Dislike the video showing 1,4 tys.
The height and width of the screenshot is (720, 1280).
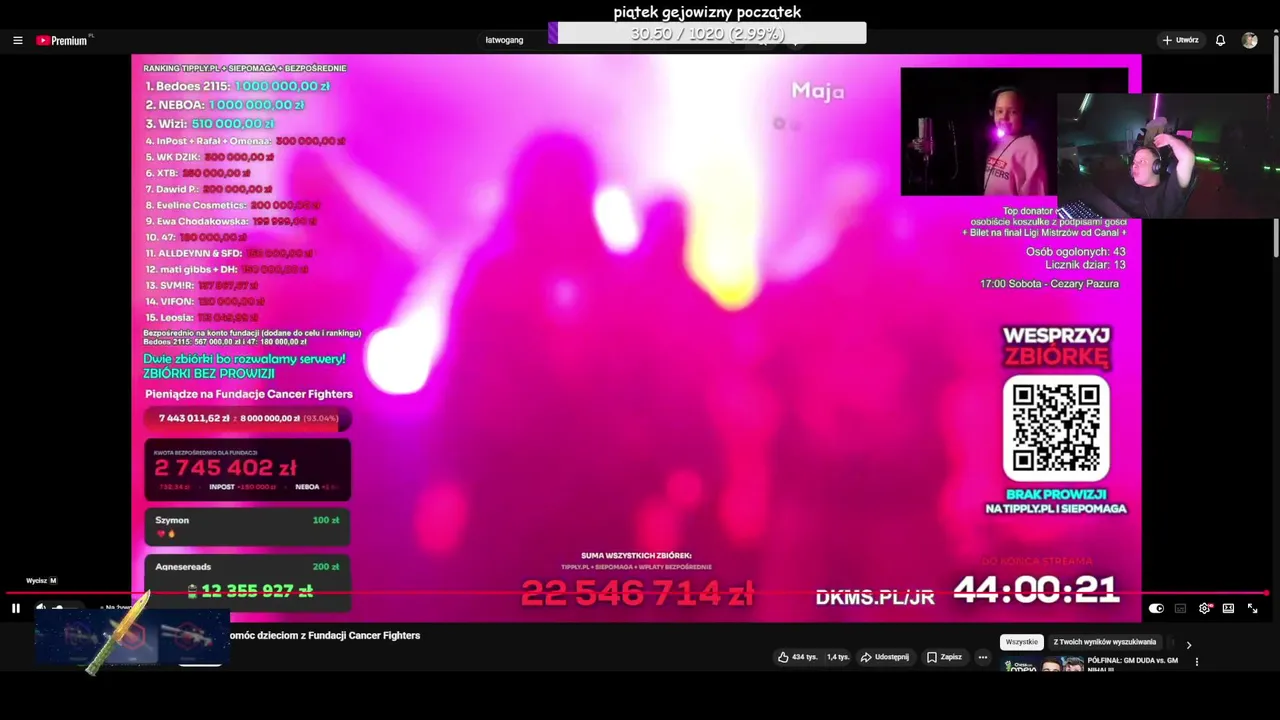tap(836, 657)
